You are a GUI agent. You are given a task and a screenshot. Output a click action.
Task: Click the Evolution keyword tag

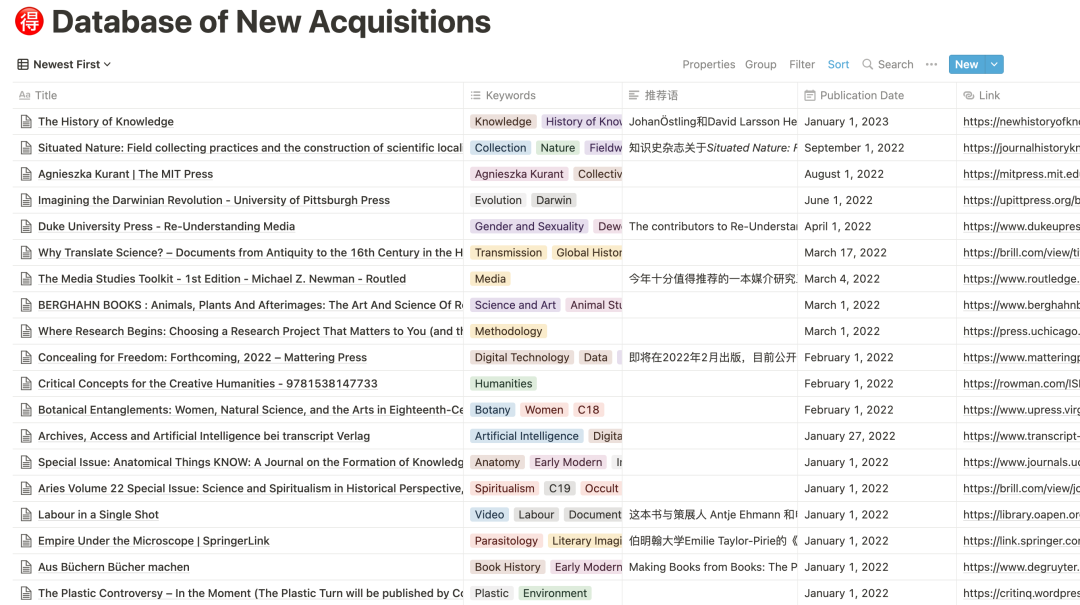pos(498,200)
